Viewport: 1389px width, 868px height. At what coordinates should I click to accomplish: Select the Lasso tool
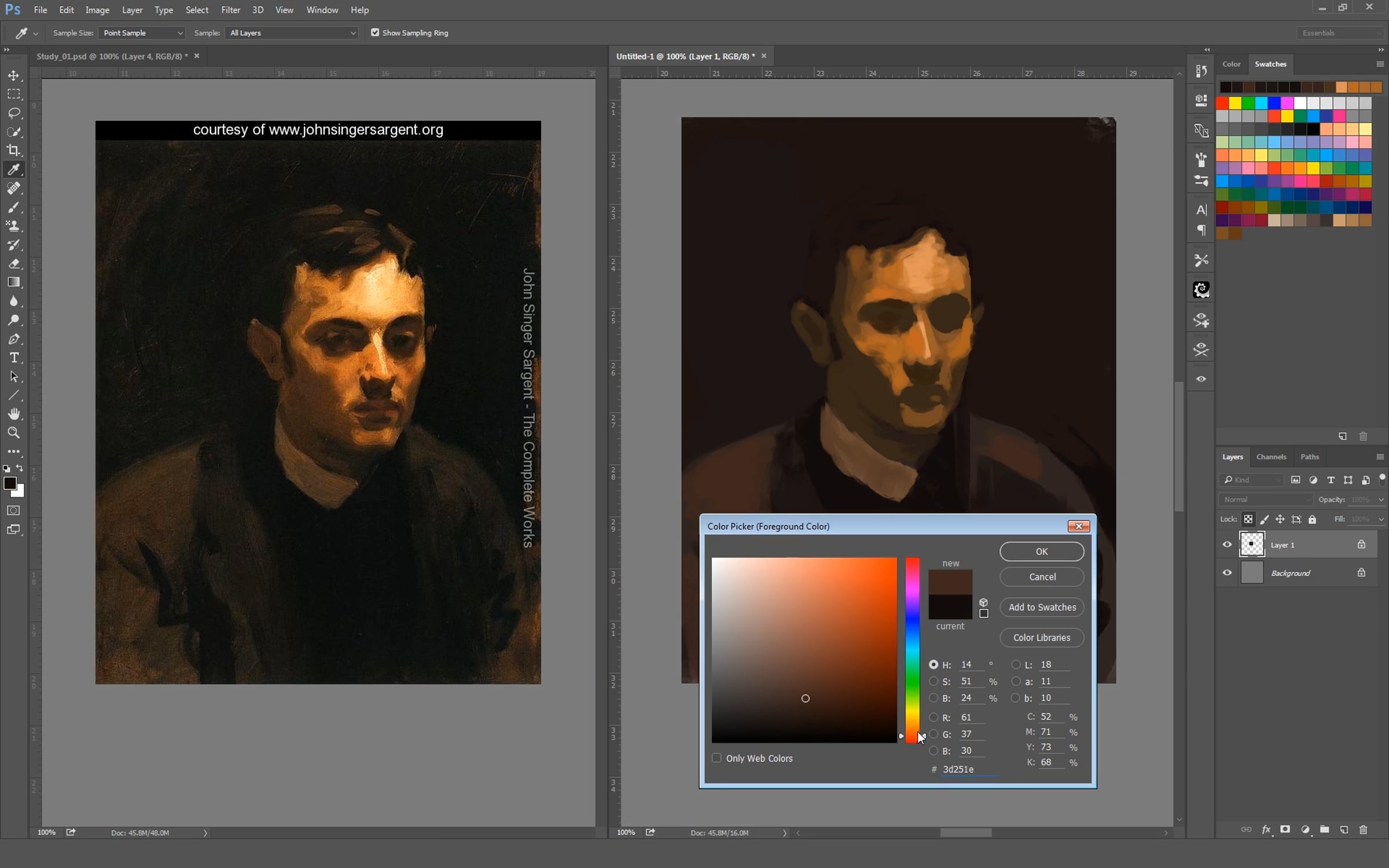14,113
